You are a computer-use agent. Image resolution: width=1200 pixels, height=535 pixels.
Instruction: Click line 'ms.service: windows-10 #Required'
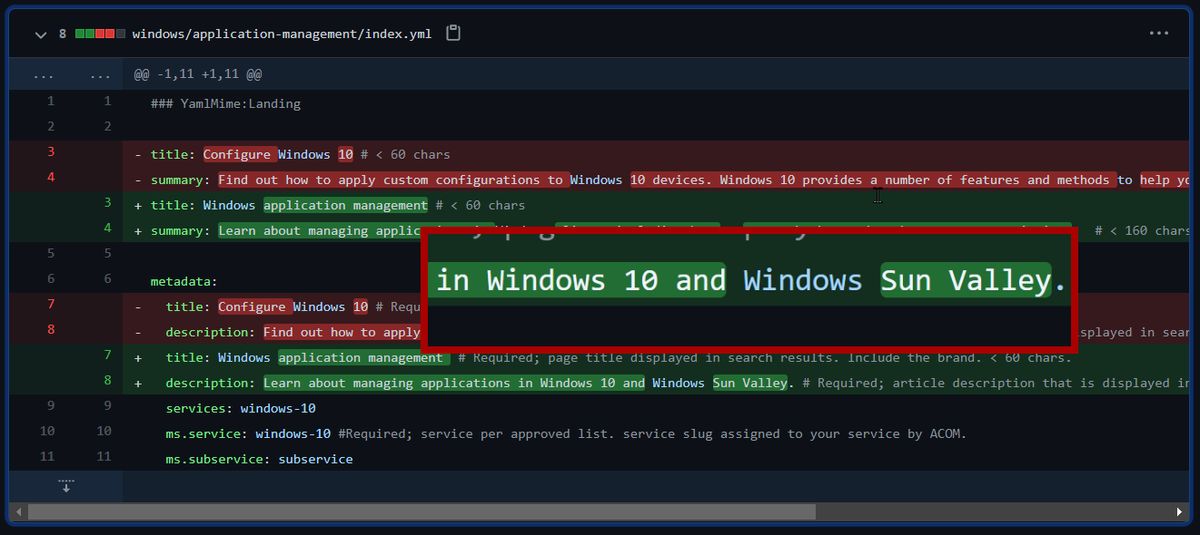[565, 433]
